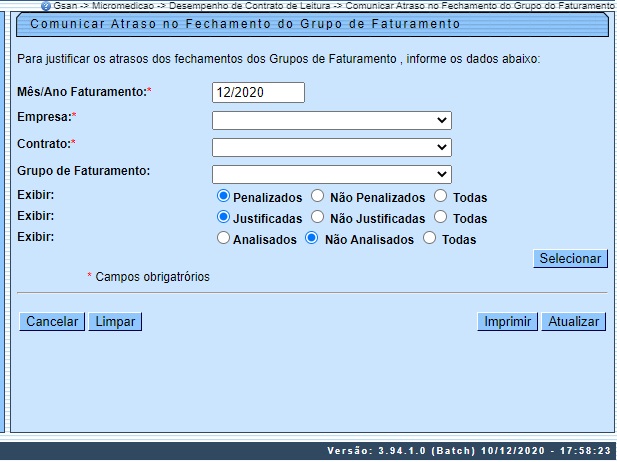Select Todas in the Analisados row
Viewport: 617px width, 462px height.
coord(429,238)
